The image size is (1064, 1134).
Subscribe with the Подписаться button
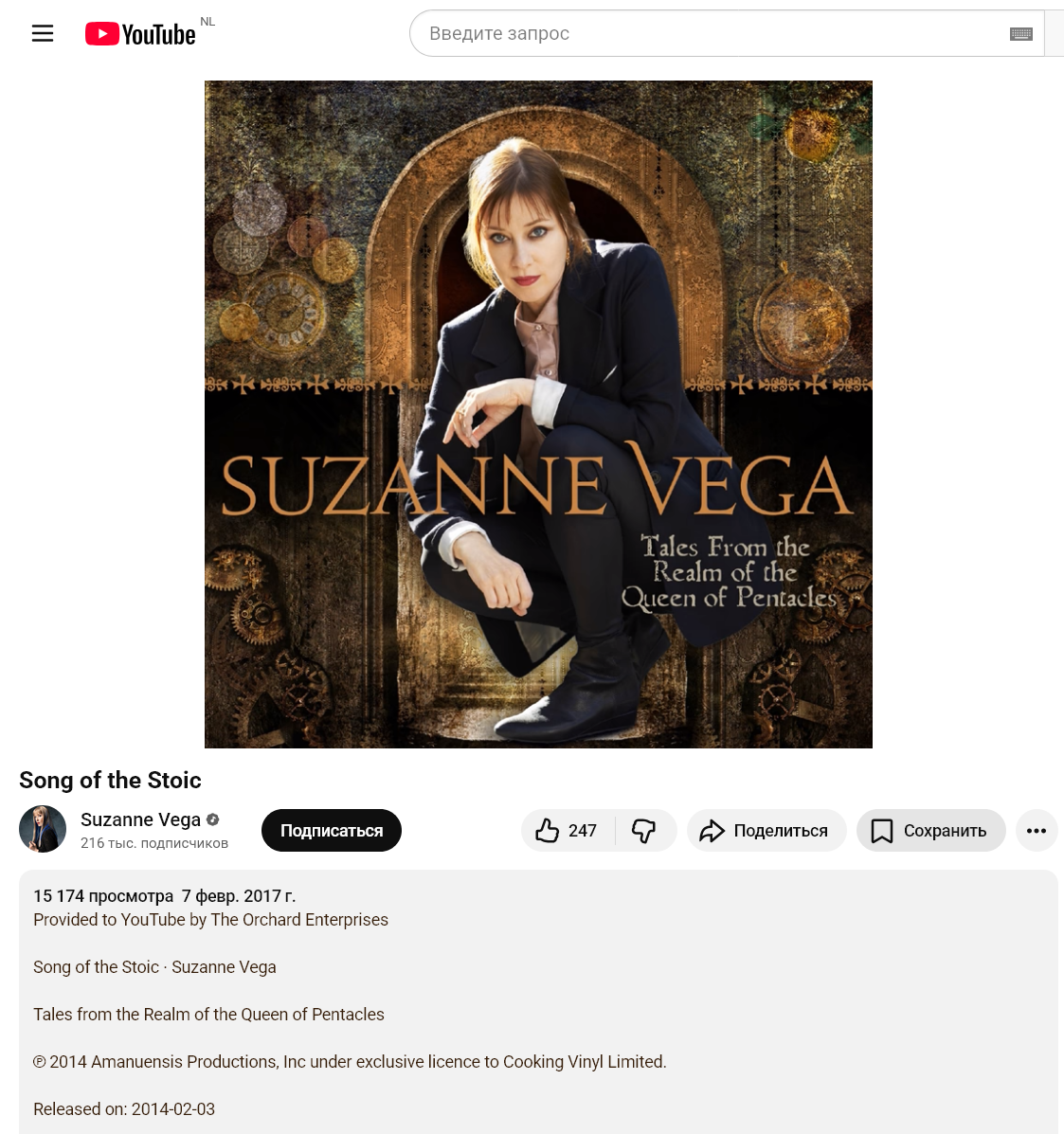[x=332, y=830]
